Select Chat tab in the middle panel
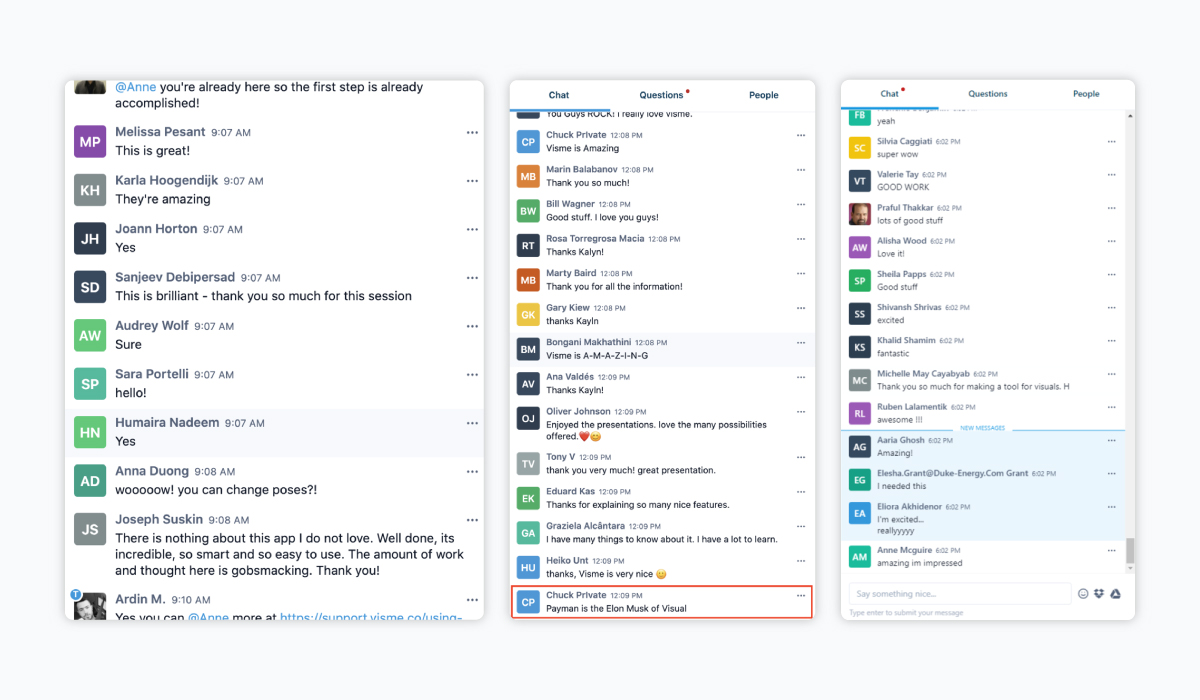The image size is (1200, 700). 559,95
